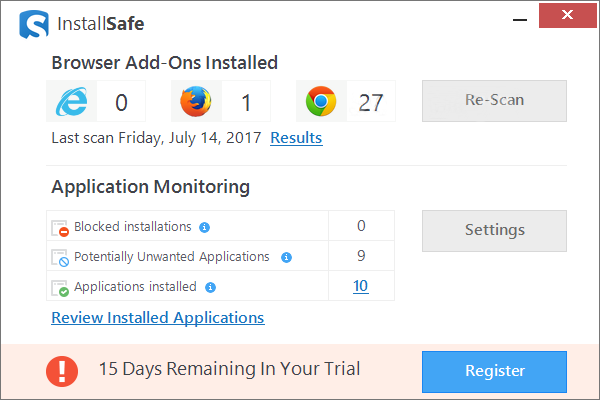Click the Blocked installations row icon

[x=60, y=228]
